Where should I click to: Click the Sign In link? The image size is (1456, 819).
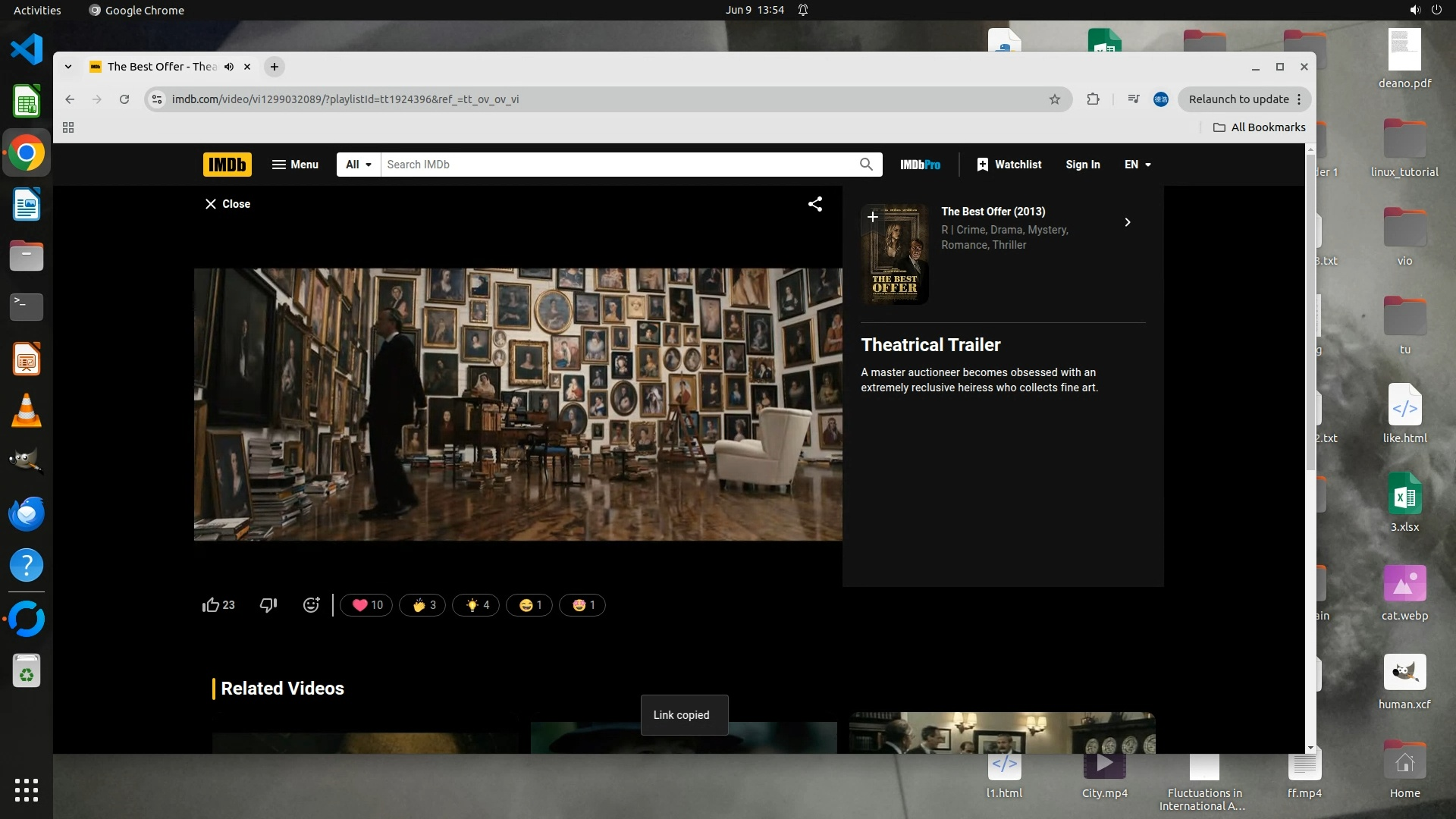pos(1082,165)
